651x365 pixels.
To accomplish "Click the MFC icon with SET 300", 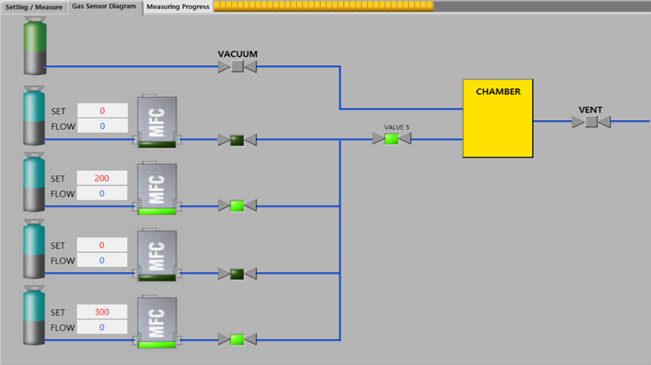I will tap(157, 322).
